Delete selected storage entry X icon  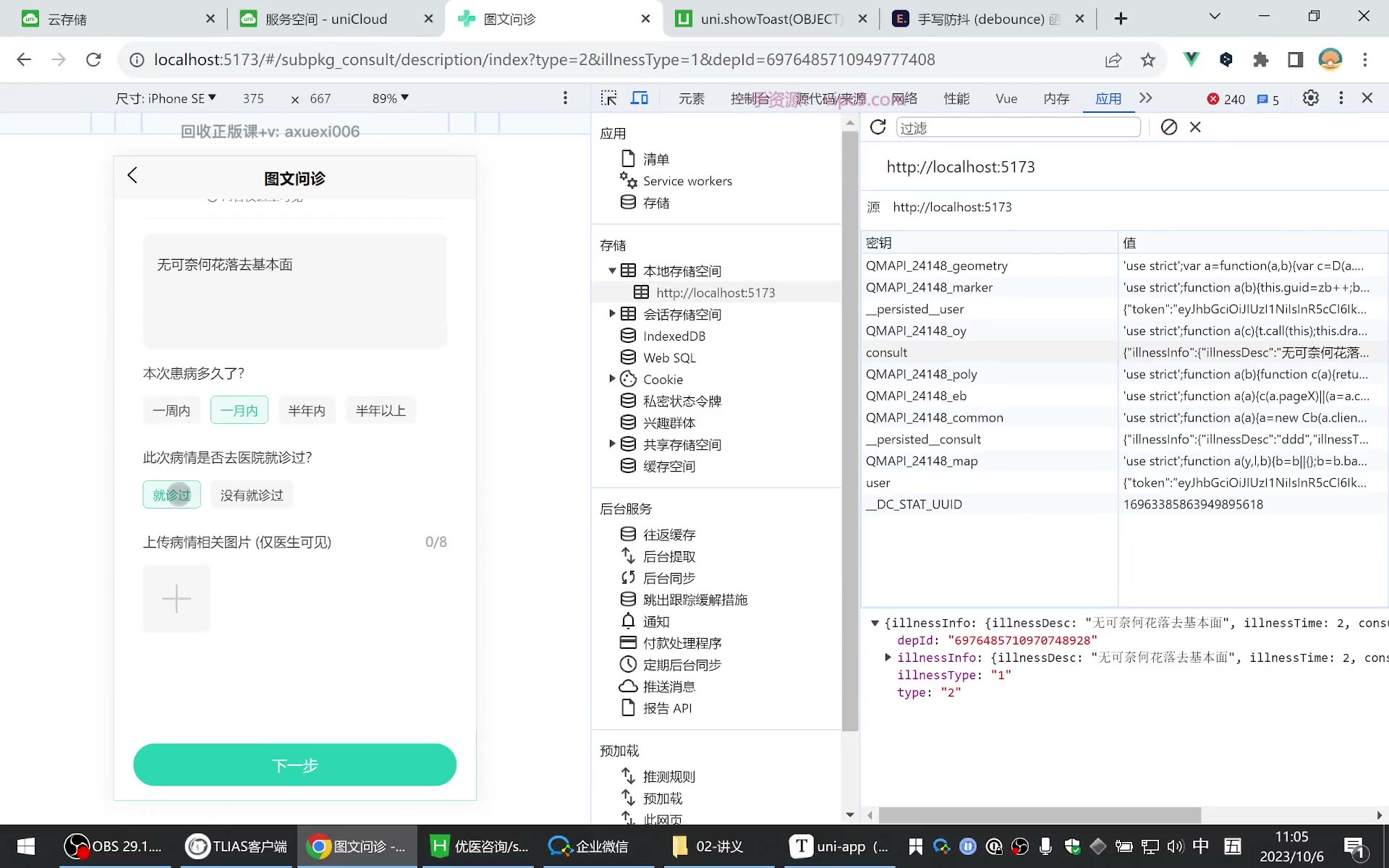(1195, 127)
